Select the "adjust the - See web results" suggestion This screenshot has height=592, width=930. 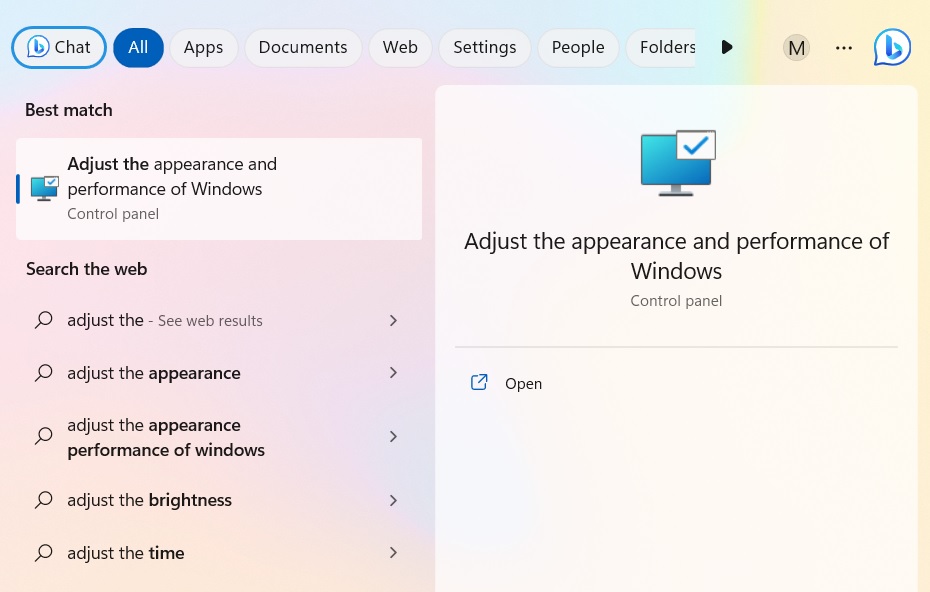click(164, 319)
